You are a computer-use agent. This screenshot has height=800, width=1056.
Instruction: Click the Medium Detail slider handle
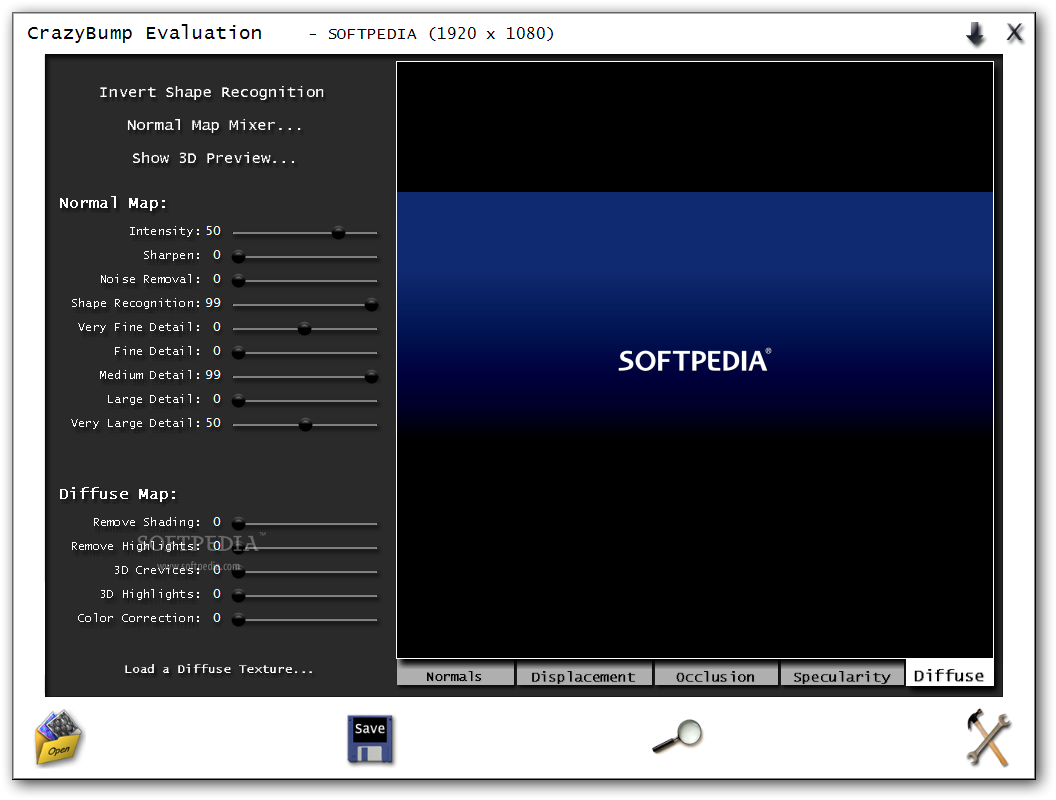click(x=371, y=376)
